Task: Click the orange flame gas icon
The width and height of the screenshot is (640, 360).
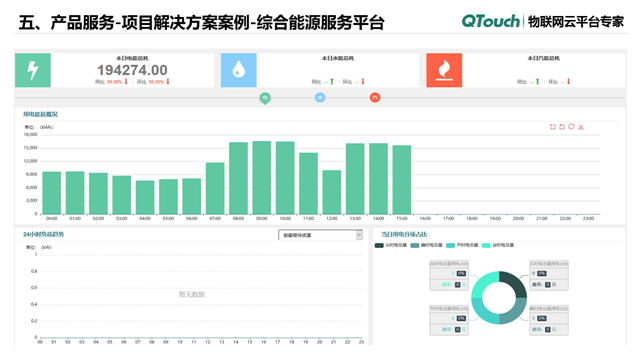Action: click(444, 70)
